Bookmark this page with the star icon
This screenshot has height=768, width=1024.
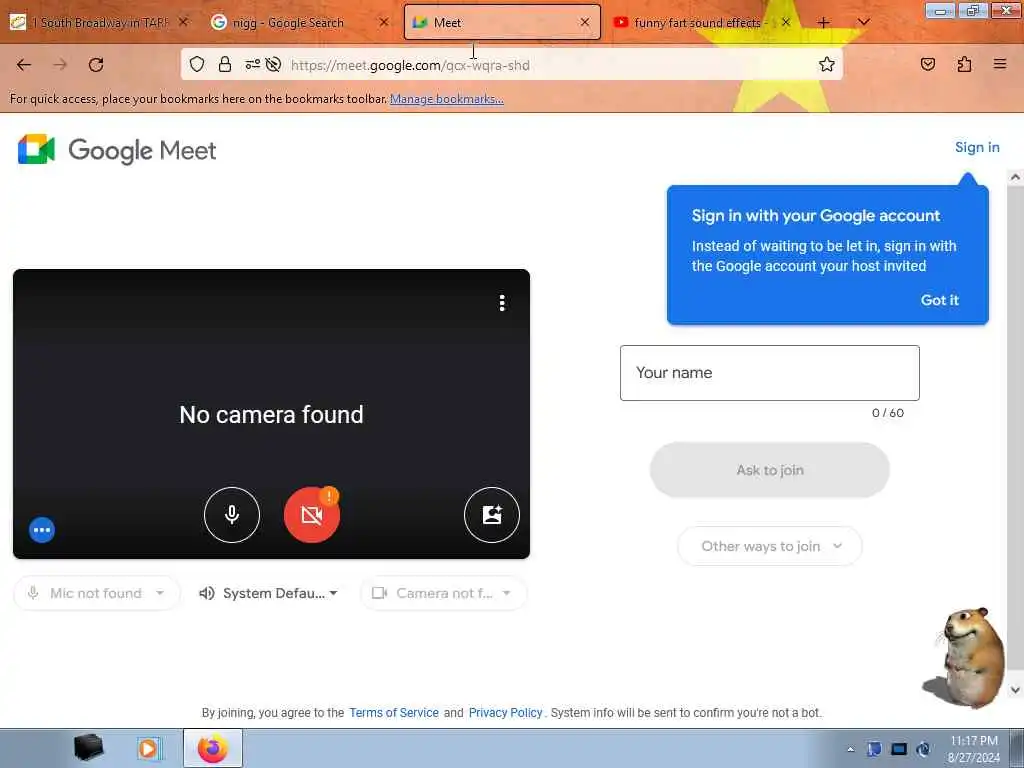[827, 64]
